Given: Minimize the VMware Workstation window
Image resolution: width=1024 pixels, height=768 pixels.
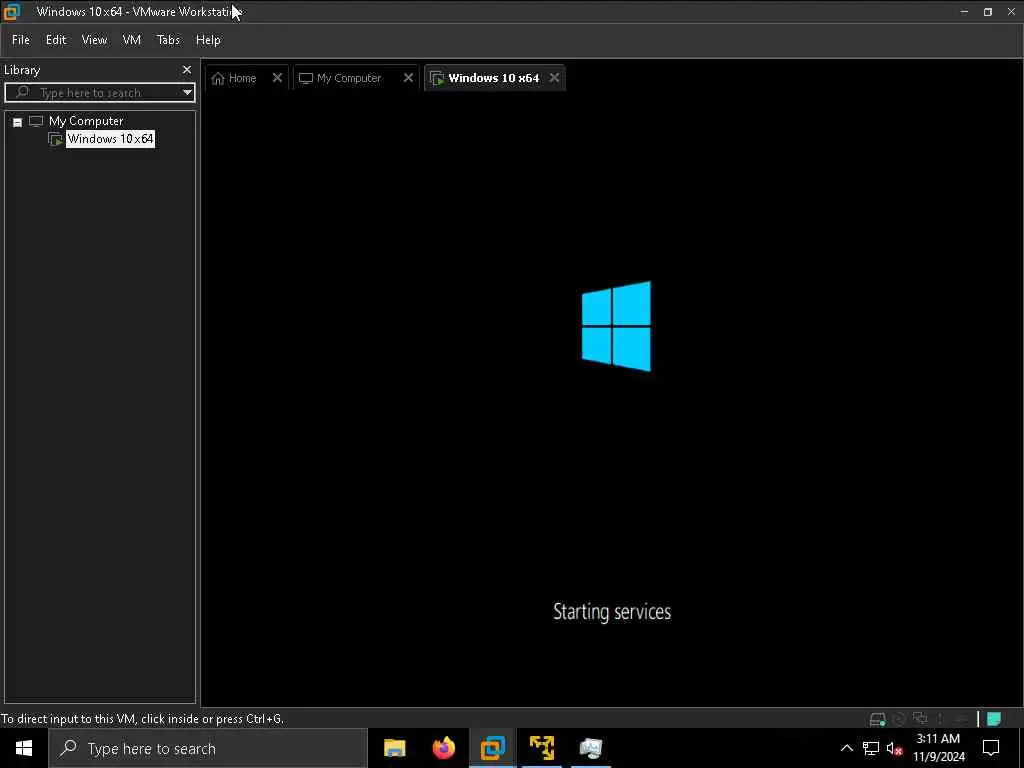Looking at the screenshot, I should pyautogui.click(x=964, y=12).
